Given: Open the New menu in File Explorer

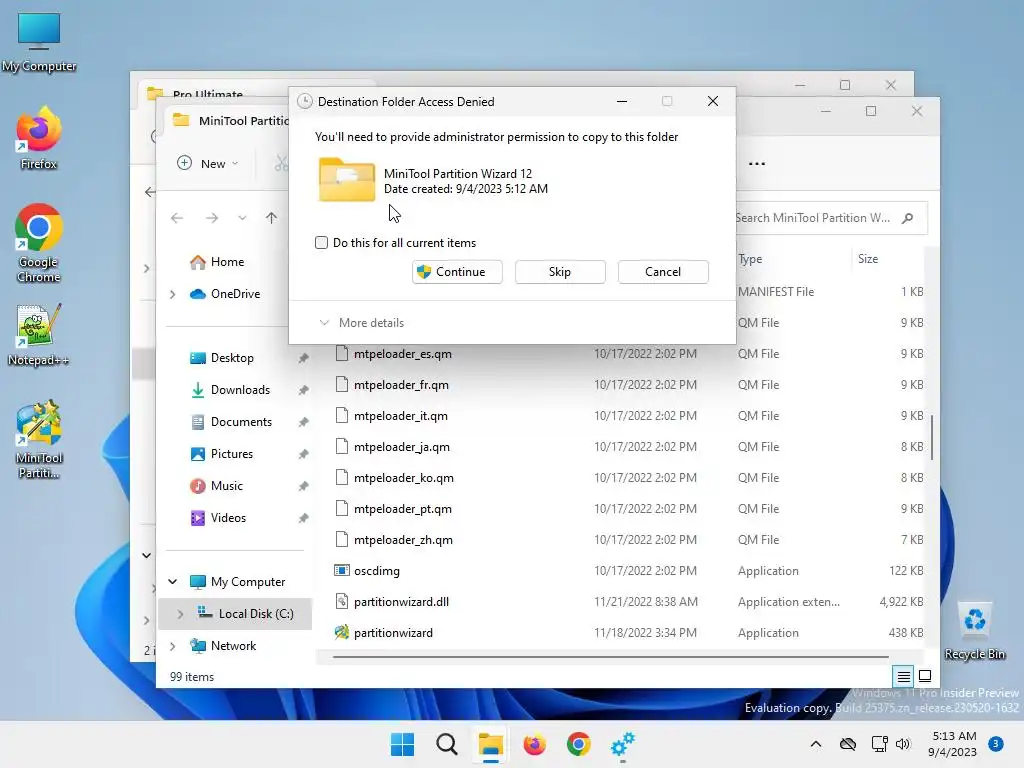Looking at the screenshot, I should pyautogui.click(x=208, y=163).
